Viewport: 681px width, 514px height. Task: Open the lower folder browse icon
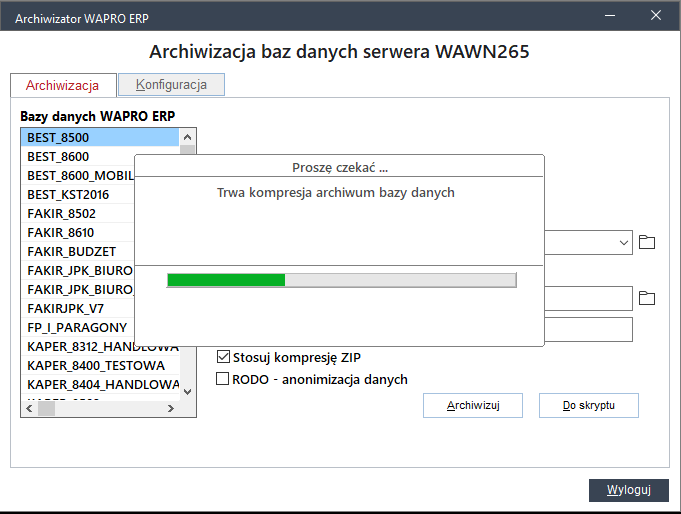pyautogui.click(x=647, y=298)
